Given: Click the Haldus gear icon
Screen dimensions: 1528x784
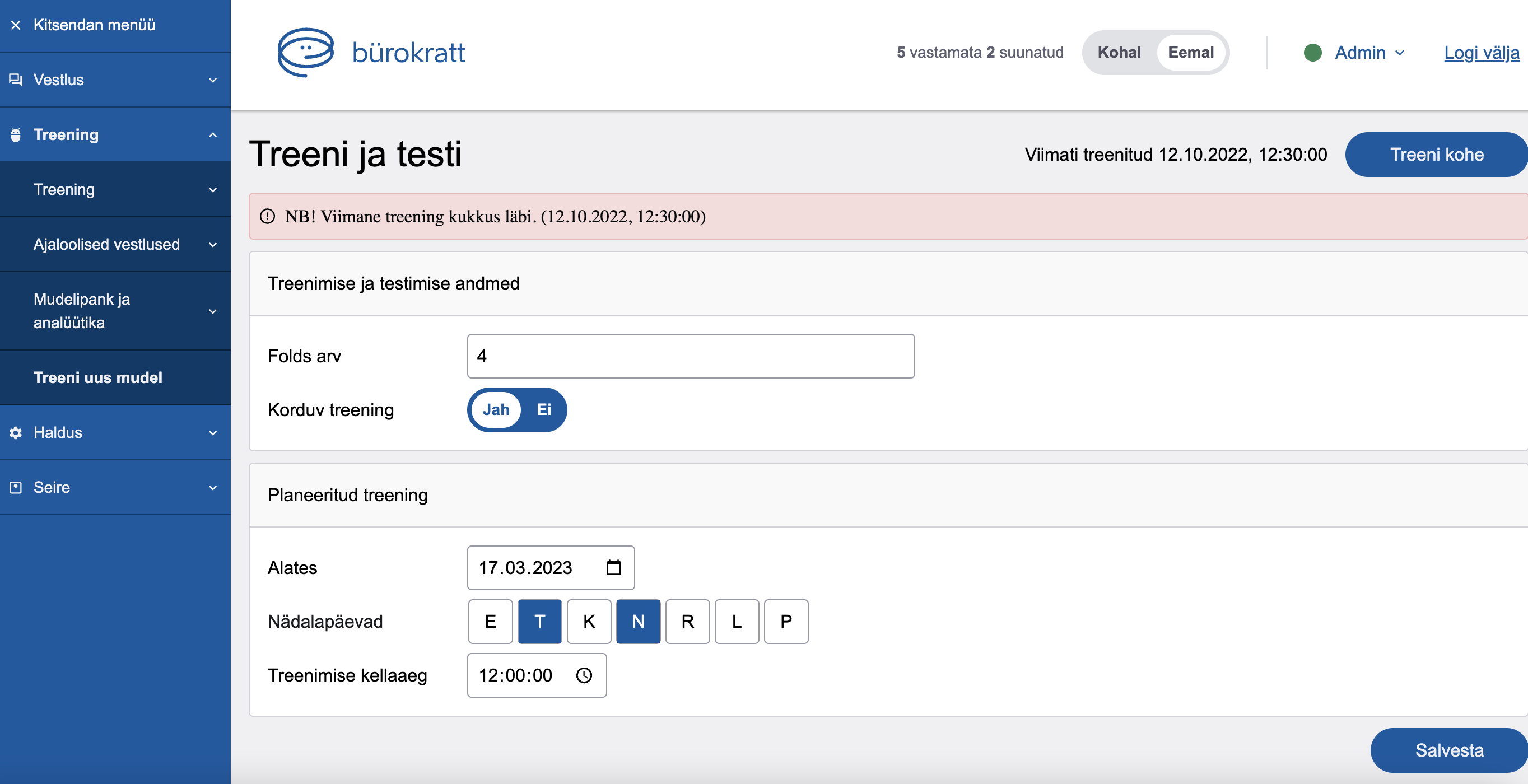Looking at the screenshot, I should point(16,432).
